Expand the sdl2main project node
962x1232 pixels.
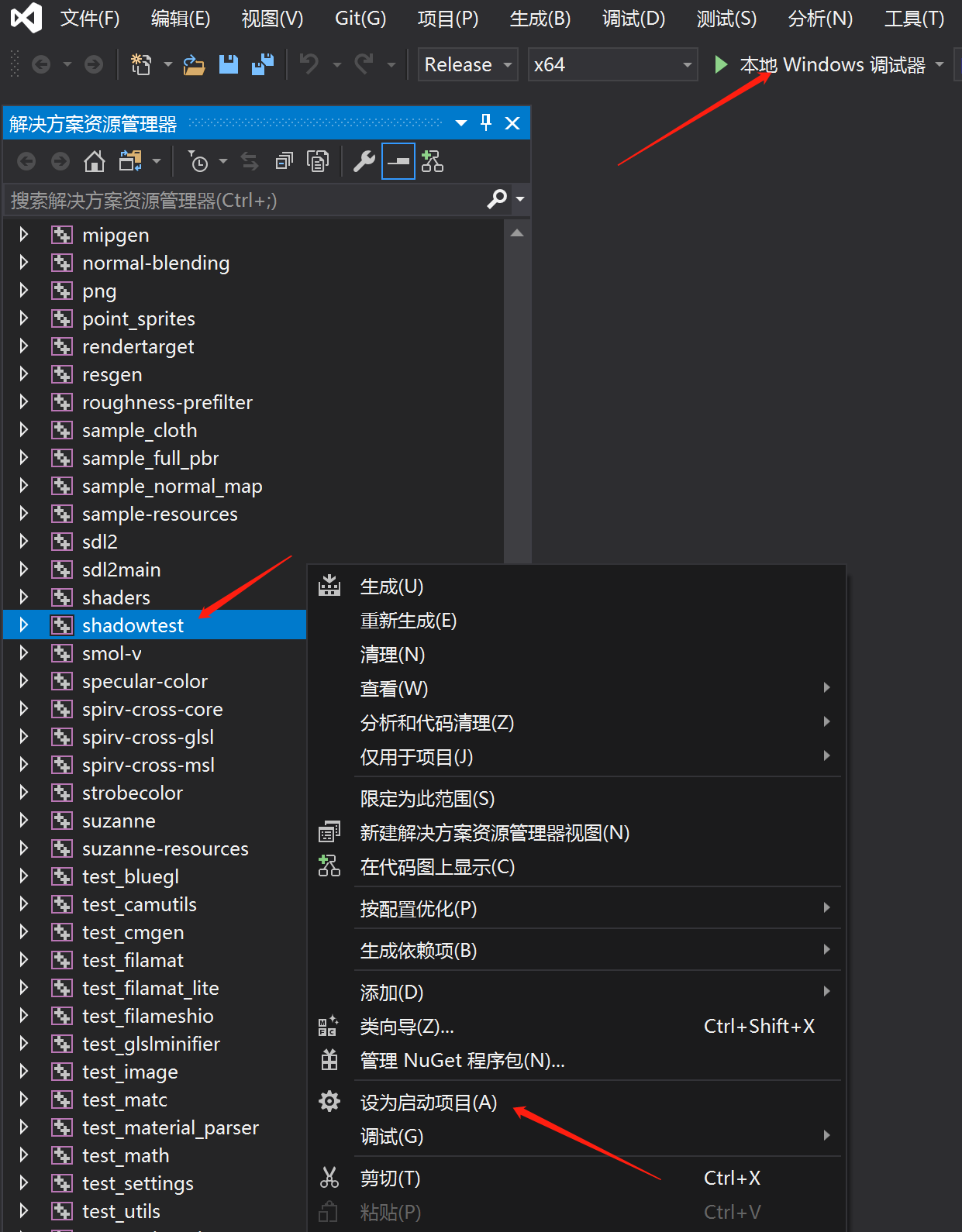coord(24,569)
